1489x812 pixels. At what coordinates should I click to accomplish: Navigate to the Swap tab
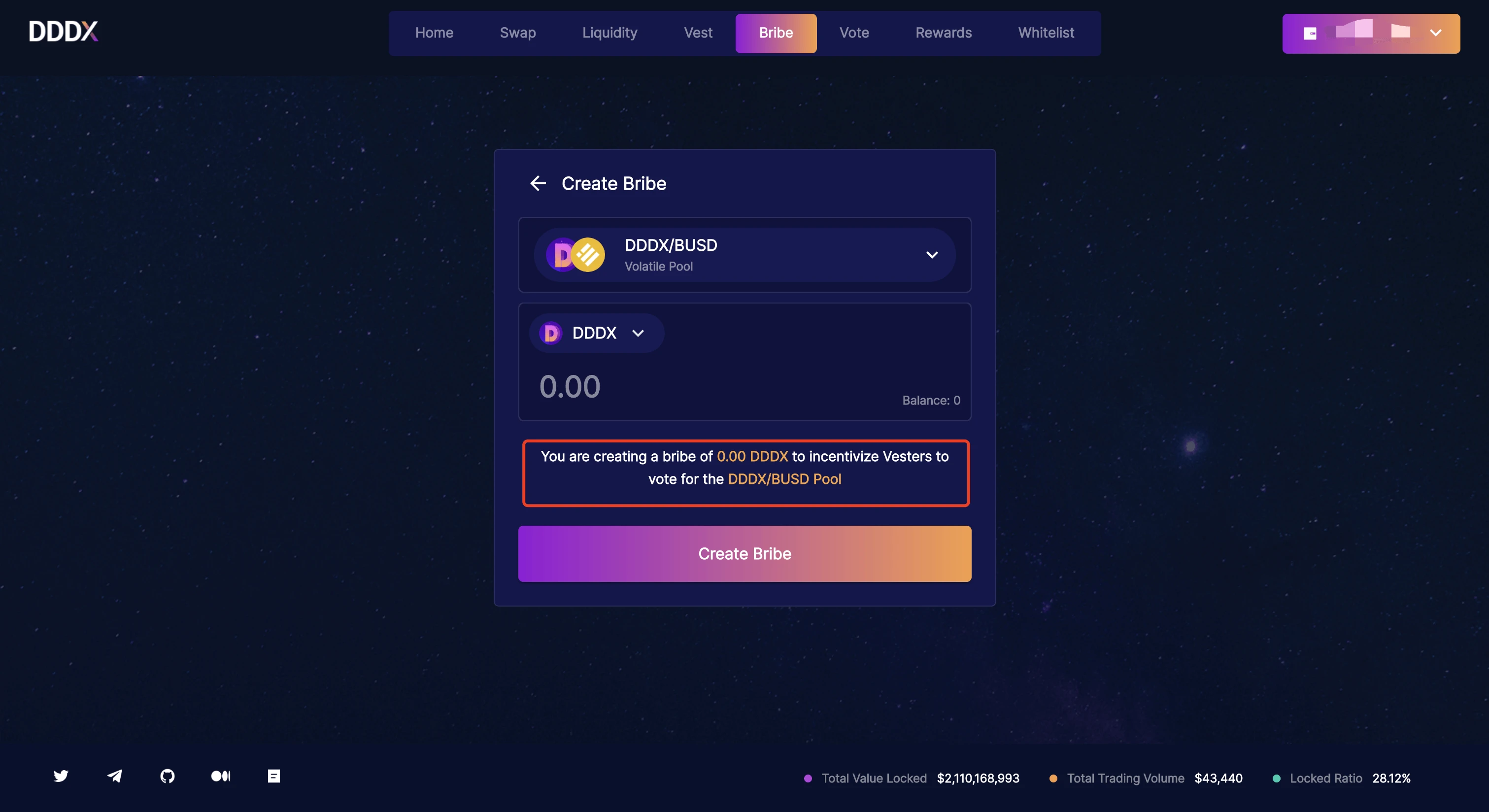click(x=518, y=32)
